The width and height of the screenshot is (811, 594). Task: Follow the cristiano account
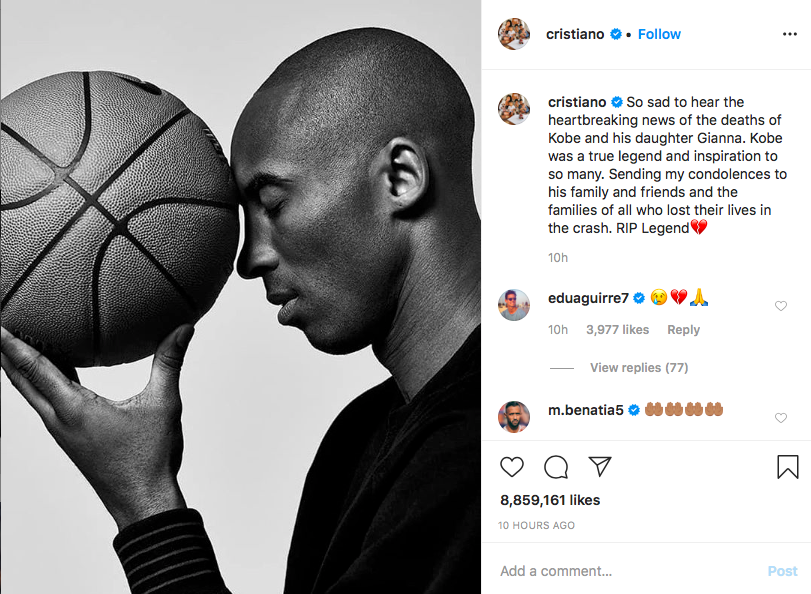659,34
